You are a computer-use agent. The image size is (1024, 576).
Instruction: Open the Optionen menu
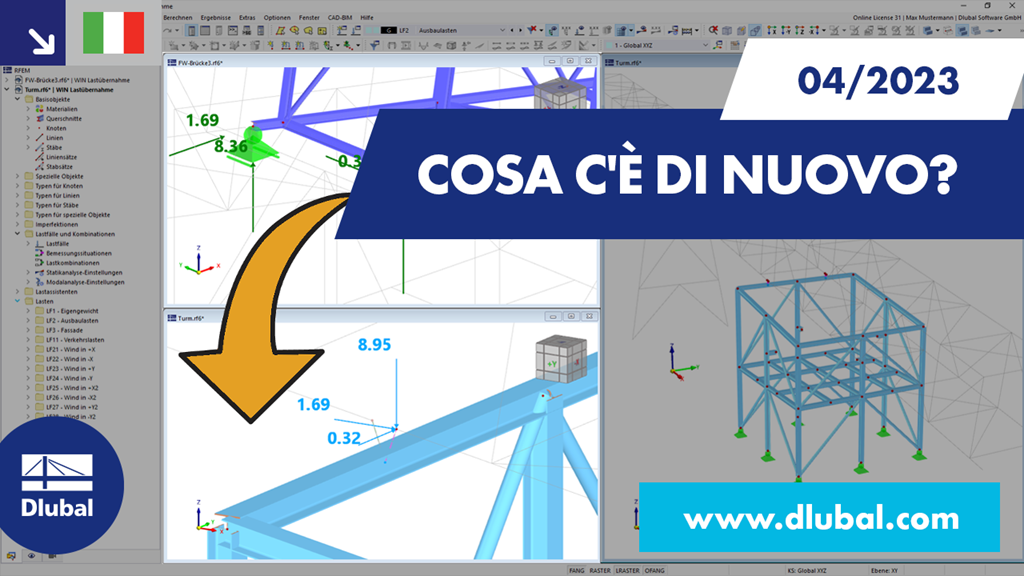click(x=278, y=18)
